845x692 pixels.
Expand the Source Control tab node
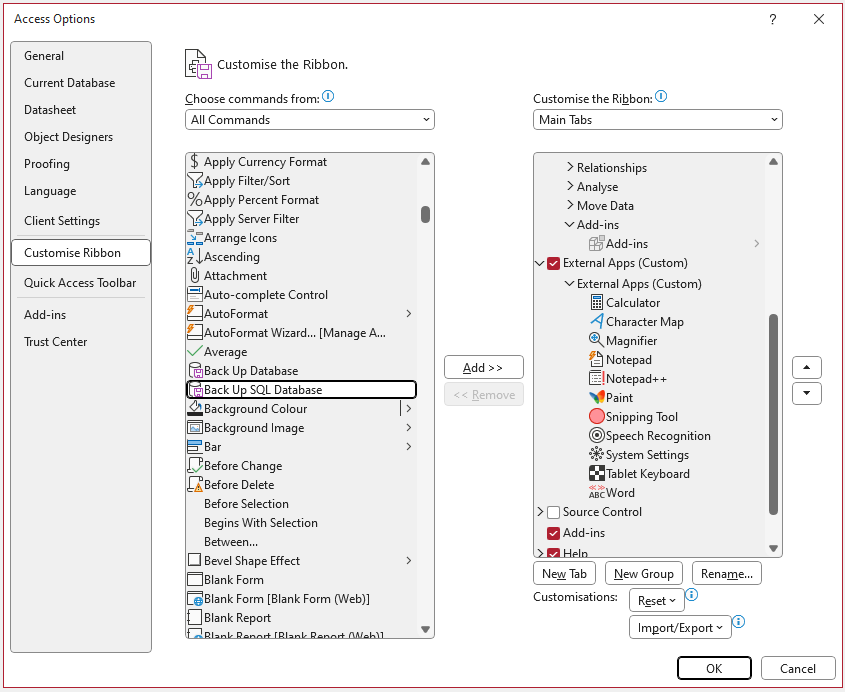tap(540, 511)
